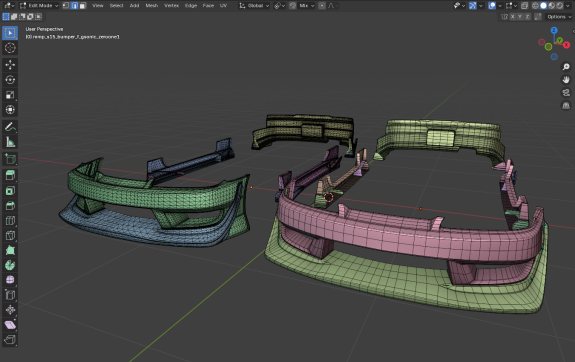Select the Extrude Region tool
Viewport: 575px width, 362px height.
pyautogui.click(x=10, y=175)
